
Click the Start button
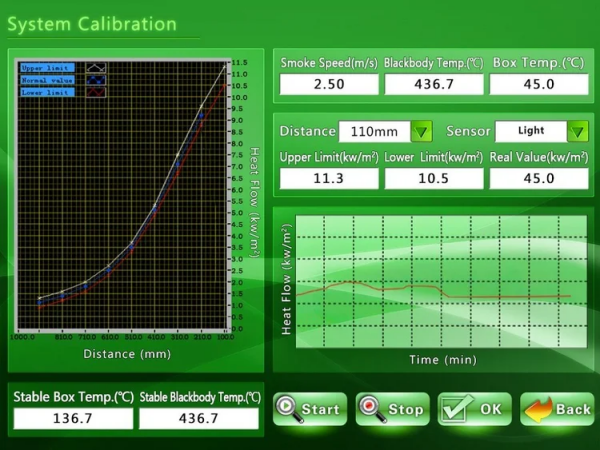pos(310,409)
